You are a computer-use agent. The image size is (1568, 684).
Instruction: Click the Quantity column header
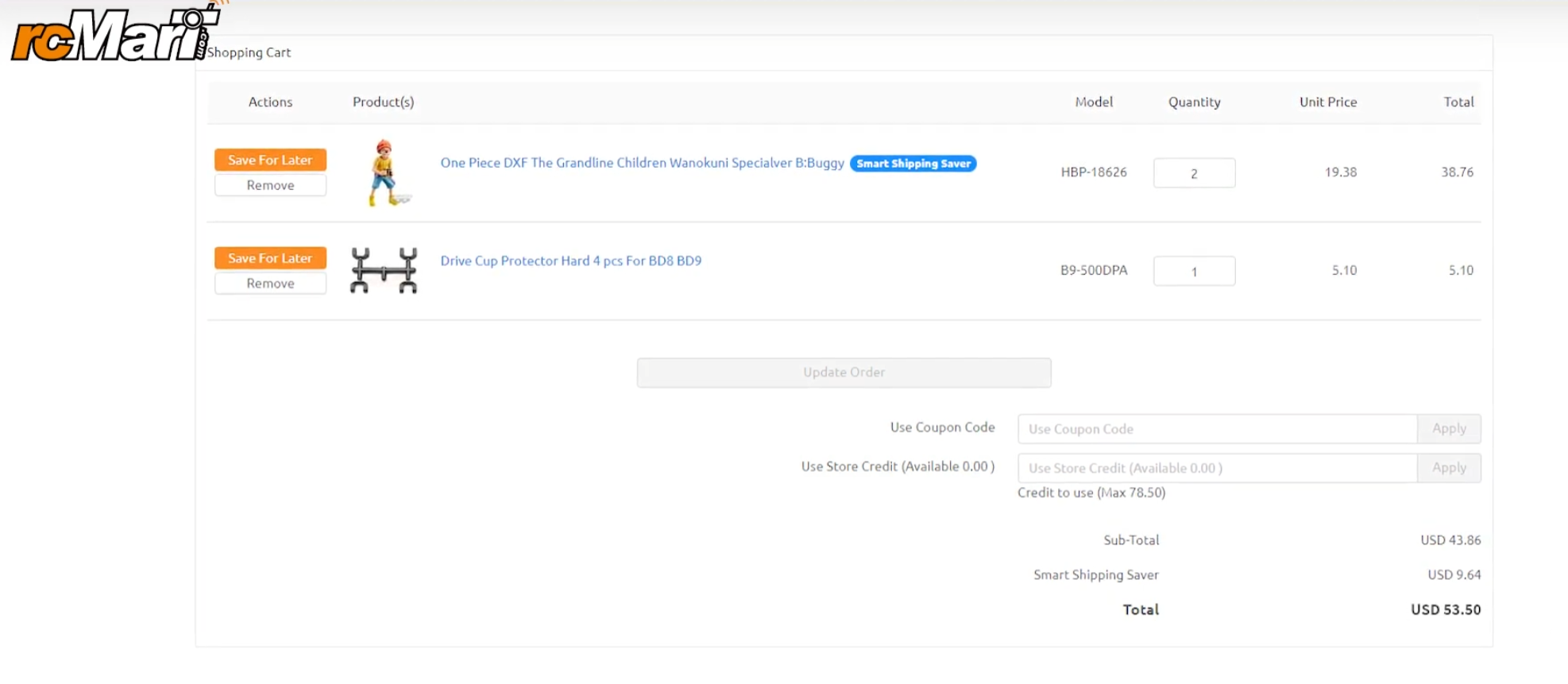tap(1194, 102)
